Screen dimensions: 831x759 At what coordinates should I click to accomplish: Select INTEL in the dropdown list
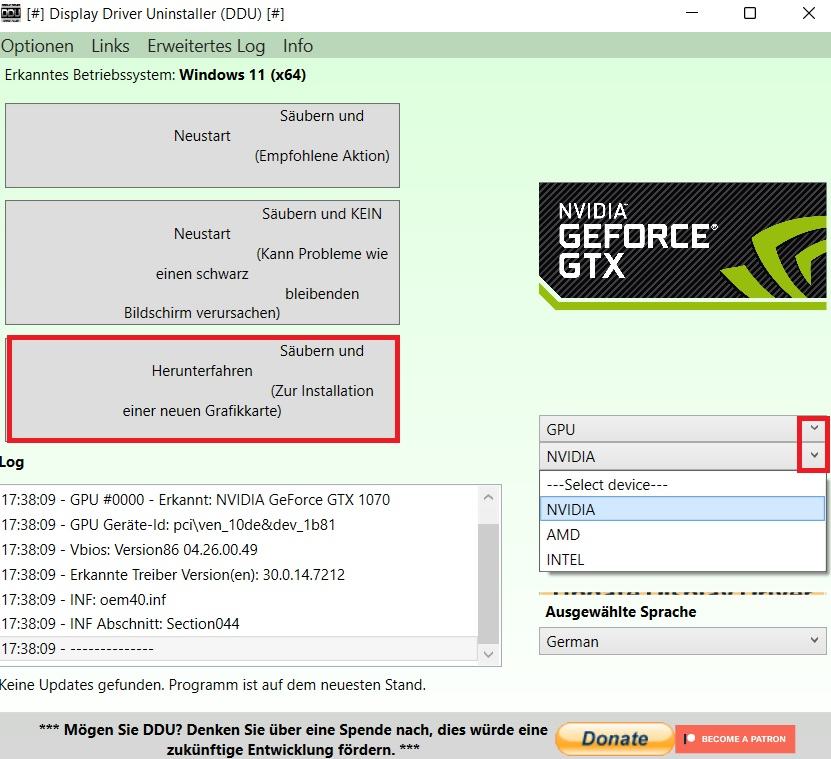683,559
